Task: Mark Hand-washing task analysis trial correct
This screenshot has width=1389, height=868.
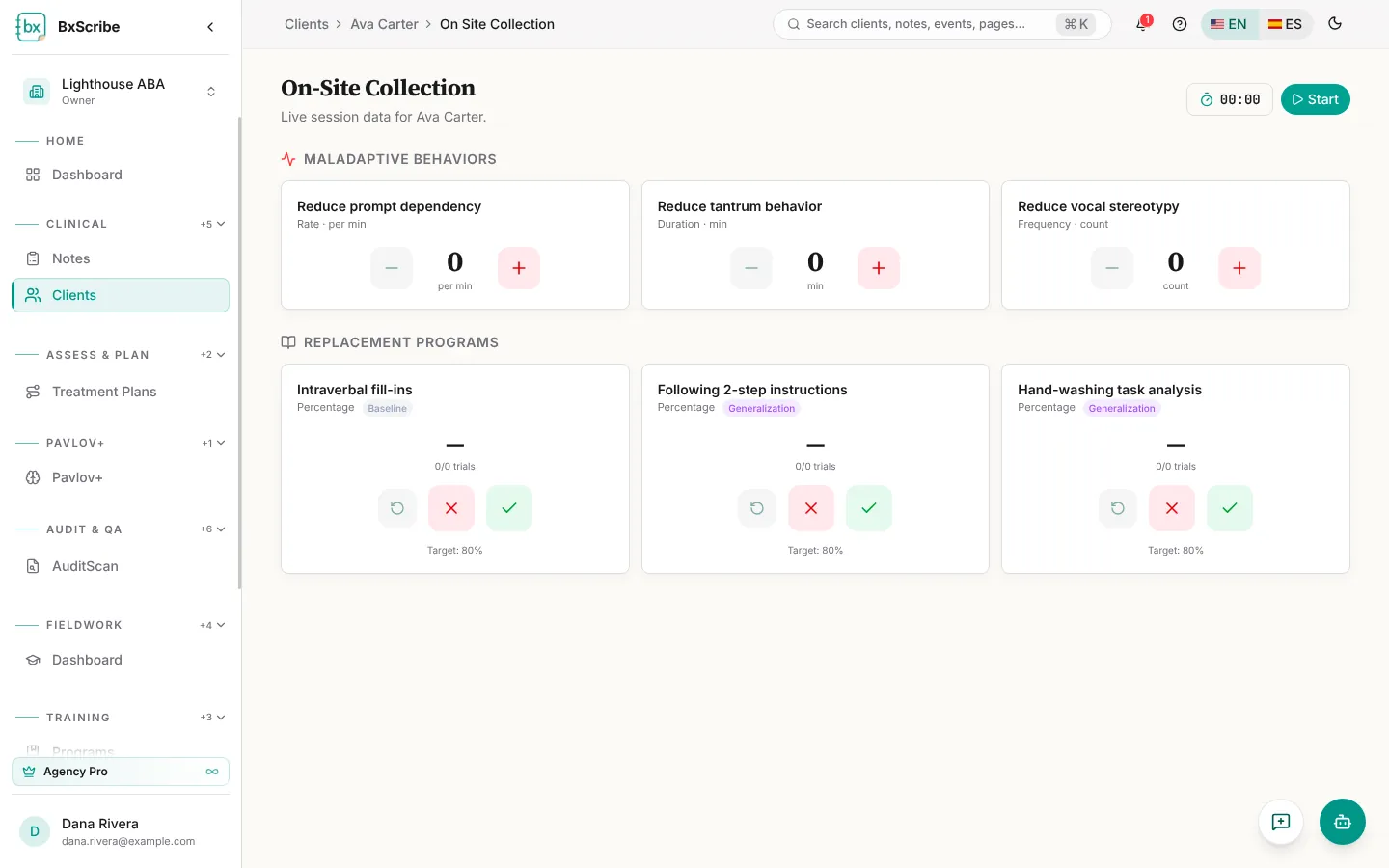Action: point(1230,508)
